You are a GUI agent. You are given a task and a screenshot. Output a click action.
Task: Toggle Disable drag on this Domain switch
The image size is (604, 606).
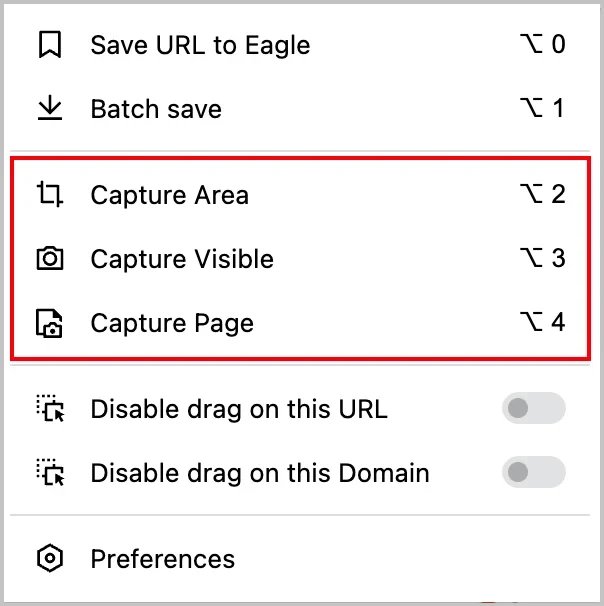click(x=534, y=472)
